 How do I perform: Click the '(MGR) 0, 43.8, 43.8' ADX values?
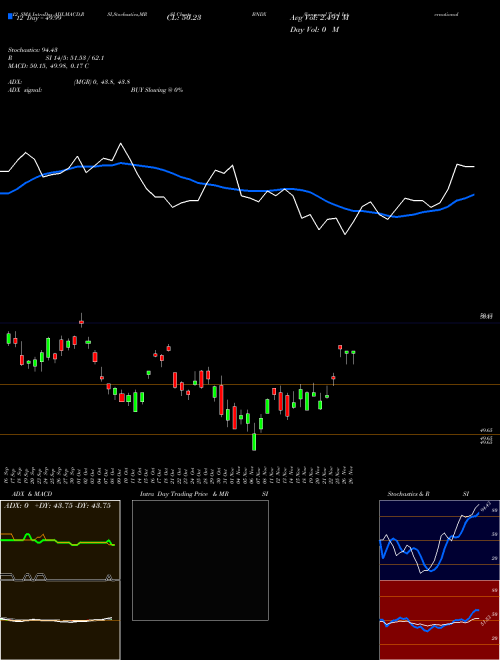coord(102,82)
